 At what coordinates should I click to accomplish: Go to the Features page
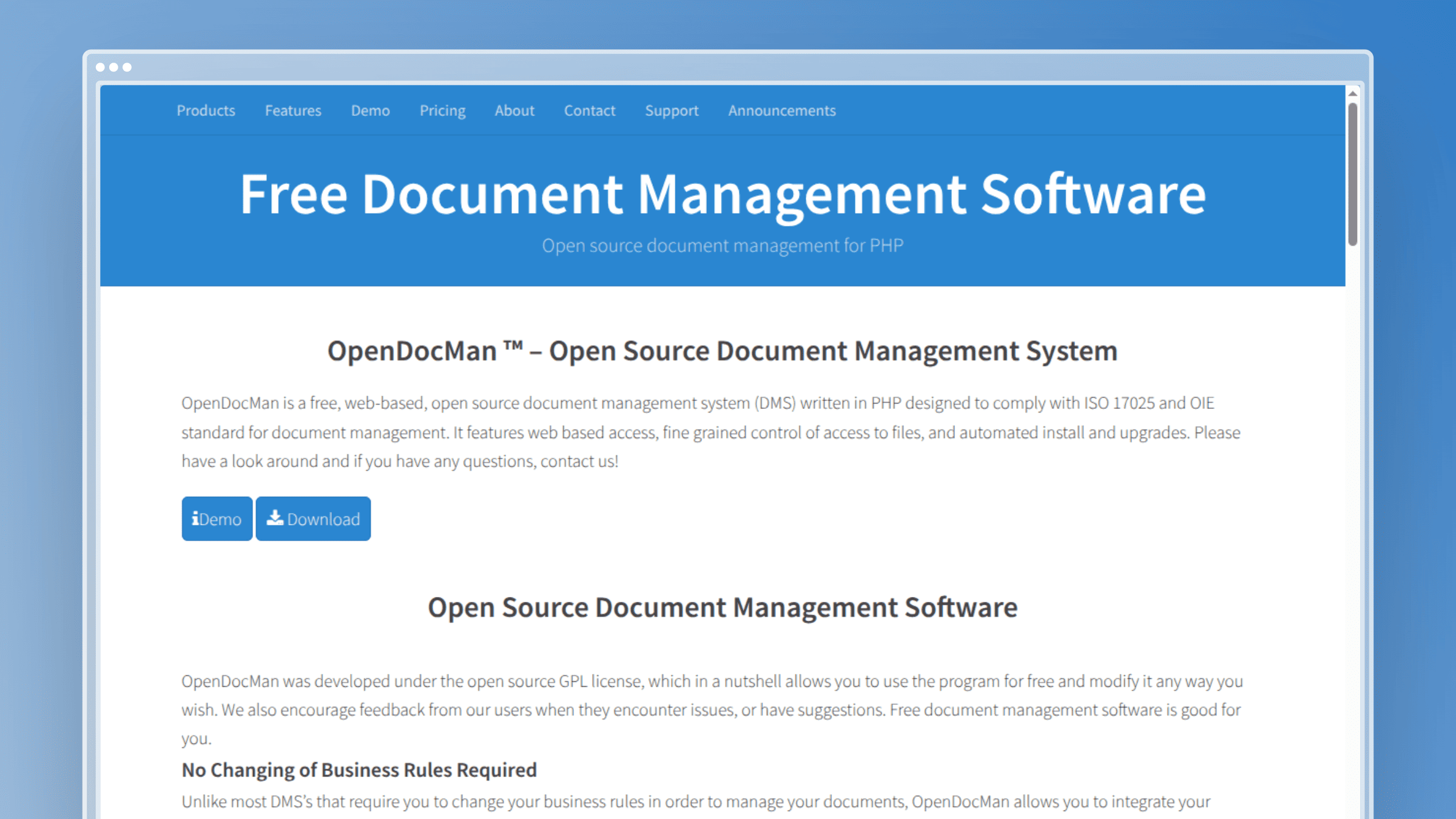pos(293,110)
